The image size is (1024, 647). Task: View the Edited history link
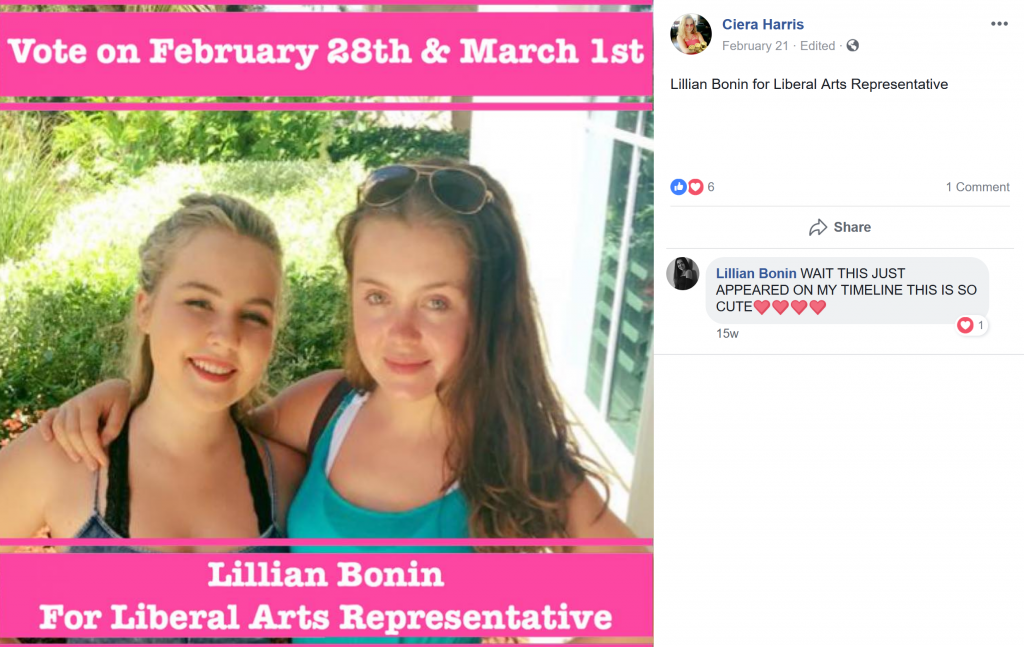coord(818,46)
